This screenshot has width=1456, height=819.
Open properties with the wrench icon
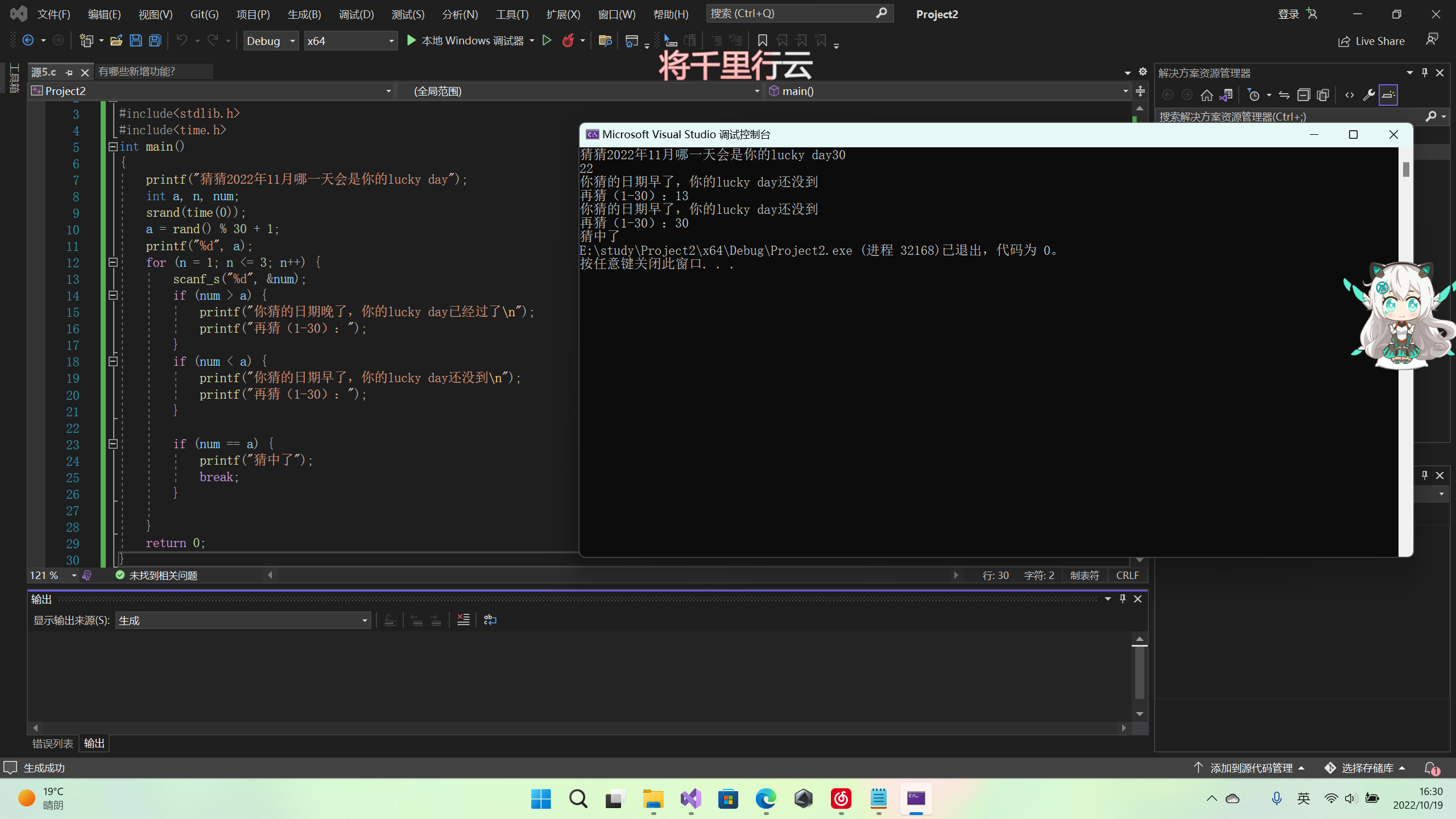1369,95
